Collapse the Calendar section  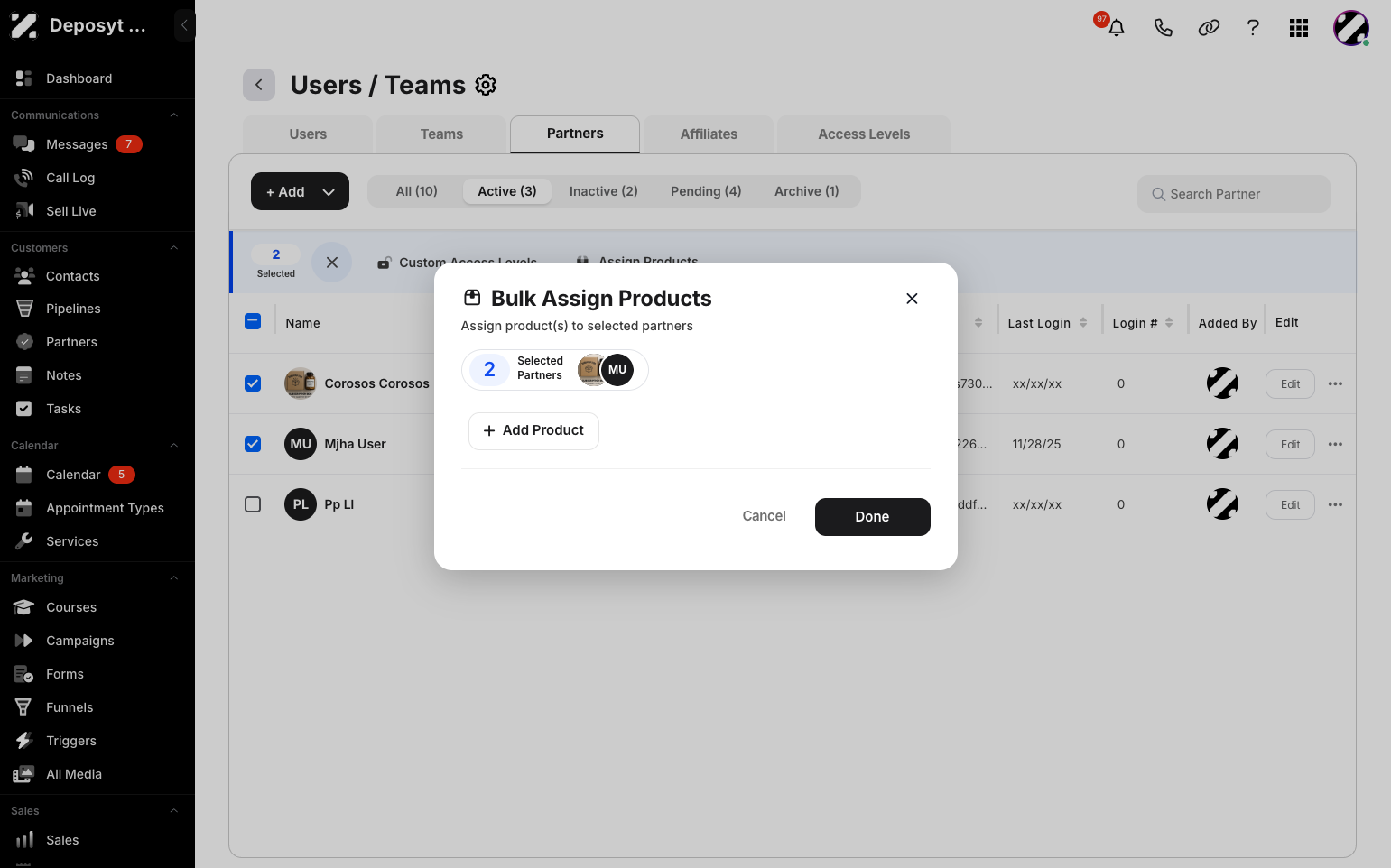(174, 446)
